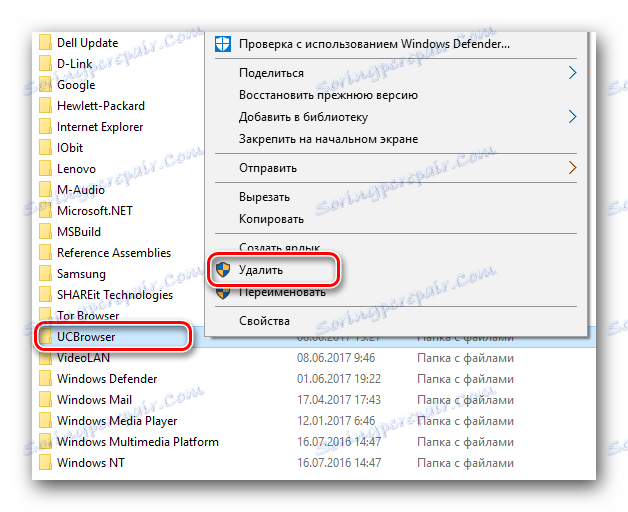Click the Lenovo folder icon
The height and width of the screenshot is (512, 628).
pos(45,169)
